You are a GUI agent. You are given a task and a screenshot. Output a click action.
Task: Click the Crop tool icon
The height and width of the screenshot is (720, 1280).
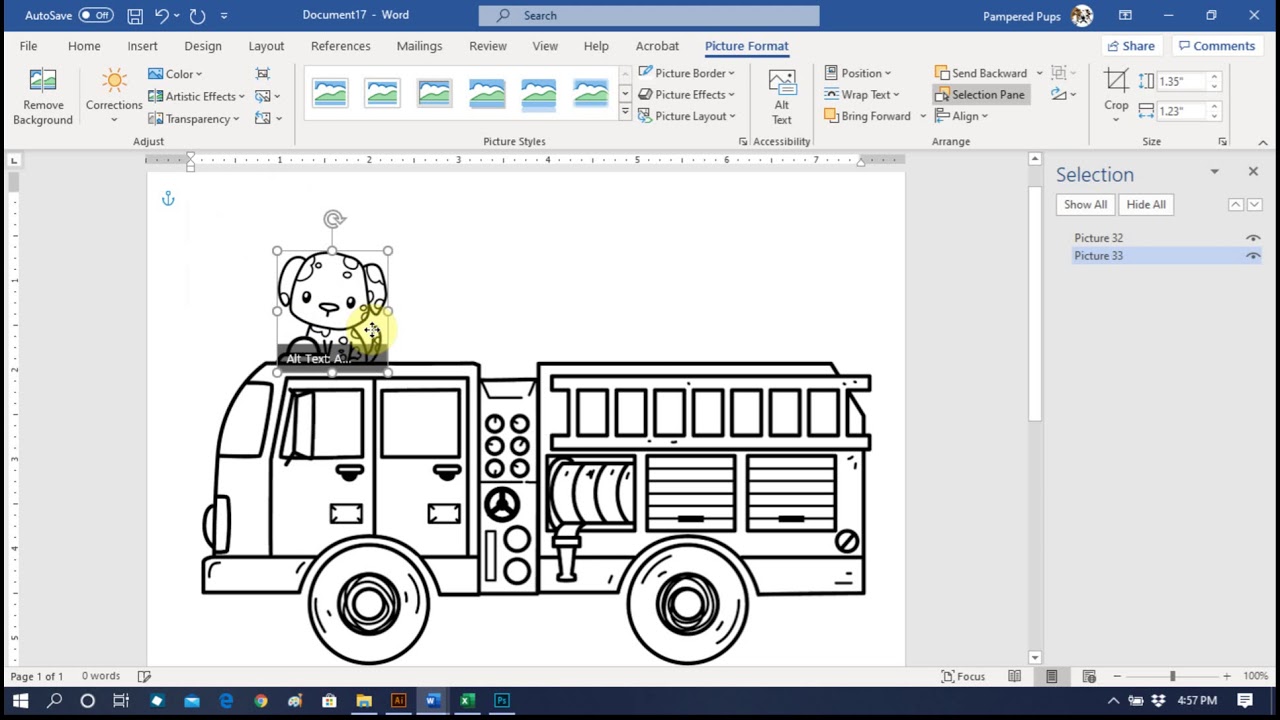pyautogui.click(x=1116, y=82)
